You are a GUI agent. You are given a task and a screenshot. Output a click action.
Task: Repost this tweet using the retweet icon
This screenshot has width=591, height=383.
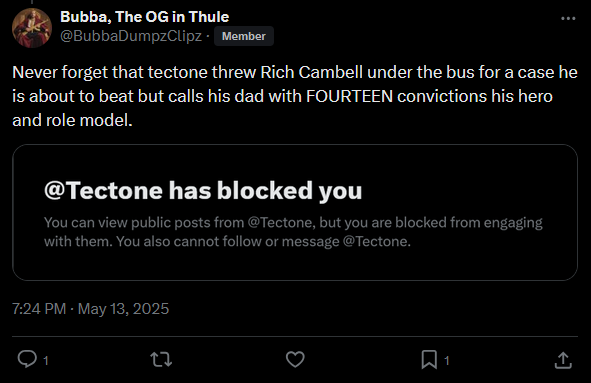pos(161,359)
